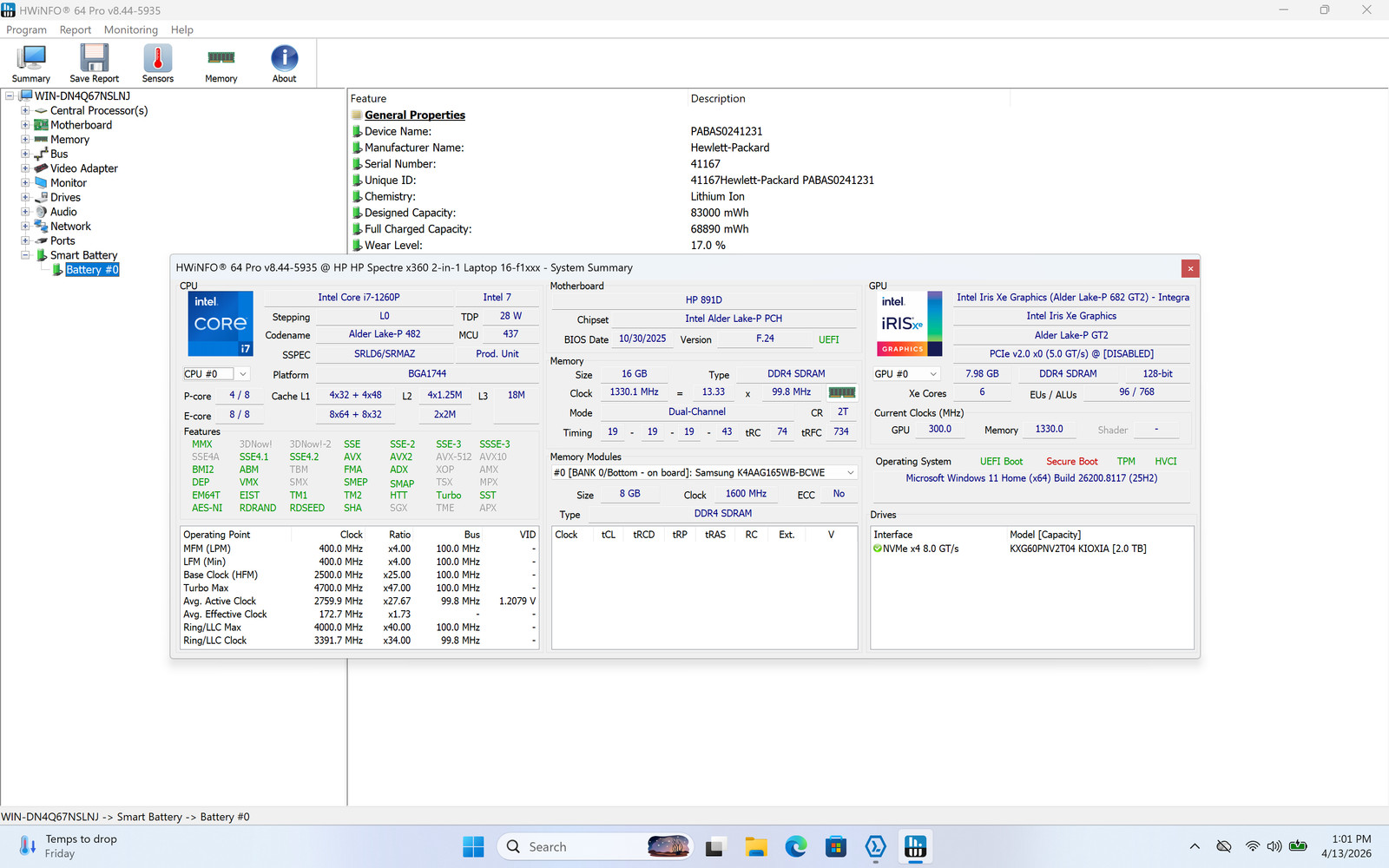This screenshot has width=1389, height=868.
Task: Click the Temps to drop weather widget
Action: (68, 846)
